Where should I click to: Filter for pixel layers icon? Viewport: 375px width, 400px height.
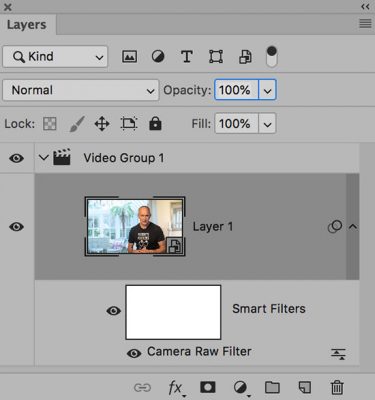coord(129,57)
